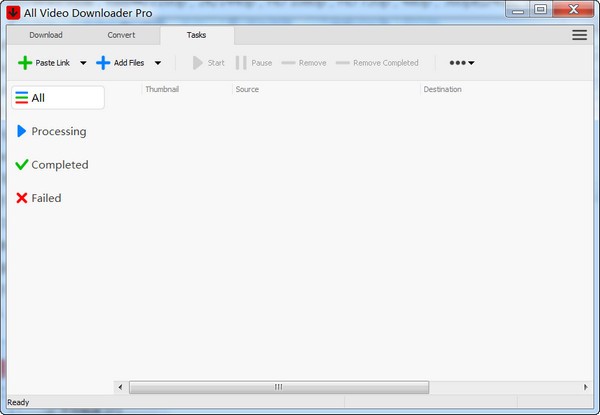Expand the Paste Link dropdown arrow
The height and width of the screenshot is (415, 600).
tap(83, 63)
